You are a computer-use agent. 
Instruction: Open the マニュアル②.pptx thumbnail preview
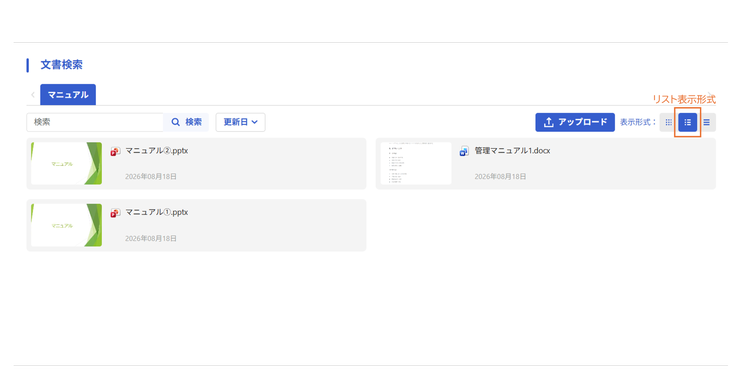66,164
